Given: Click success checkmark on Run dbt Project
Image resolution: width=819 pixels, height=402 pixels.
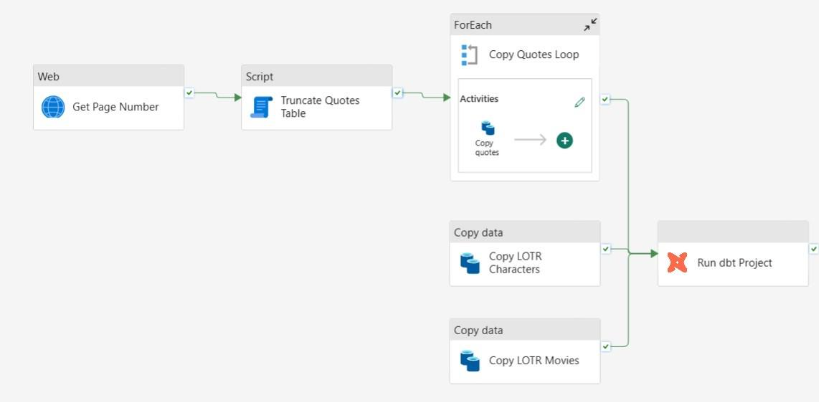Looking at the screenshot, I should click(x=813, y=248).
